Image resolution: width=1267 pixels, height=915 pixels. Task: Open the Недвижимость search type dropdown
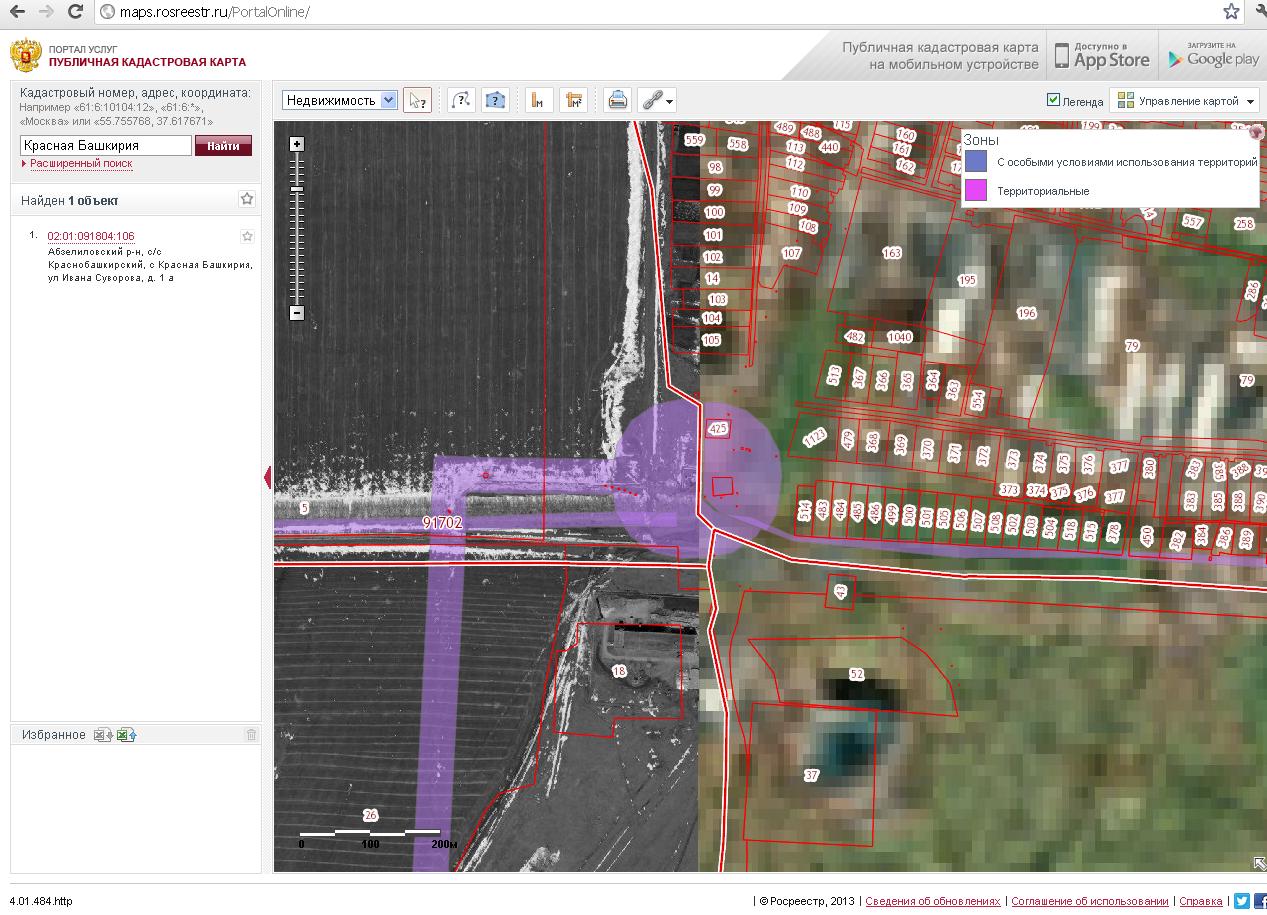[340, 100]
